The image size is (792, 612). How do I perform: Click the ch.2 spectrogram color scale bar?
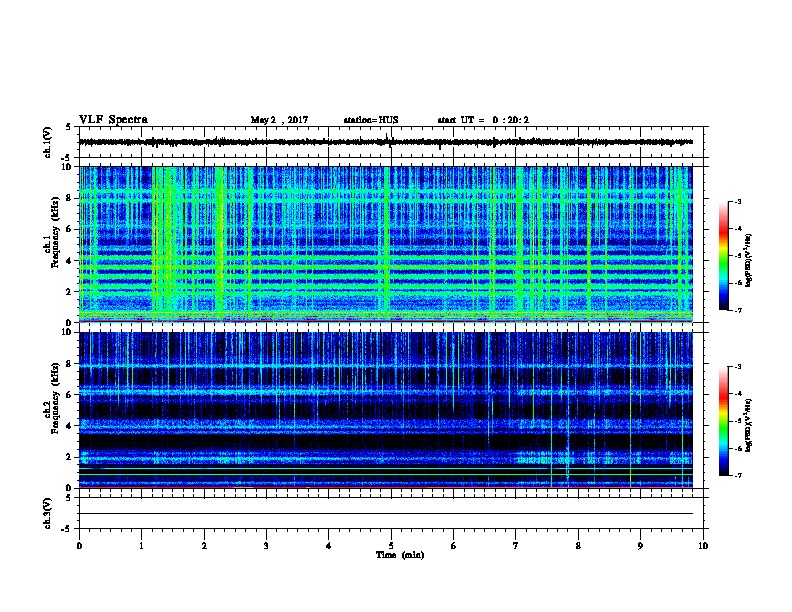724,421
